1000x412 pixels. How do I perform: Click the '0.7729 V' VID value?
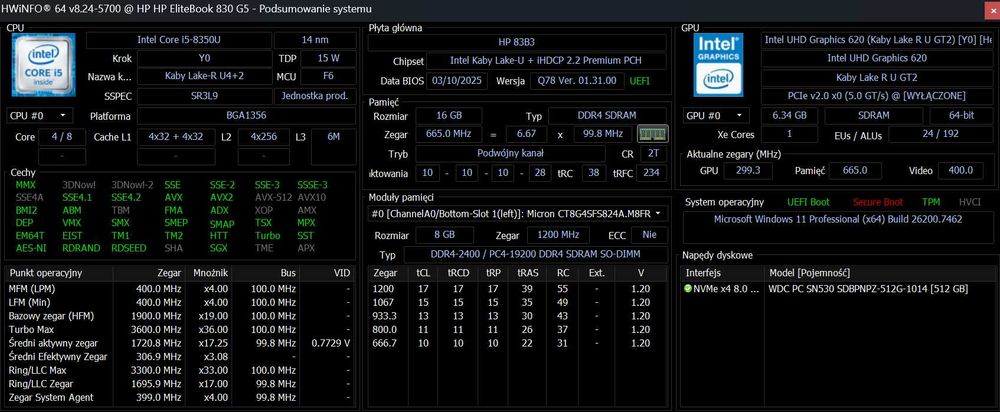330,343
